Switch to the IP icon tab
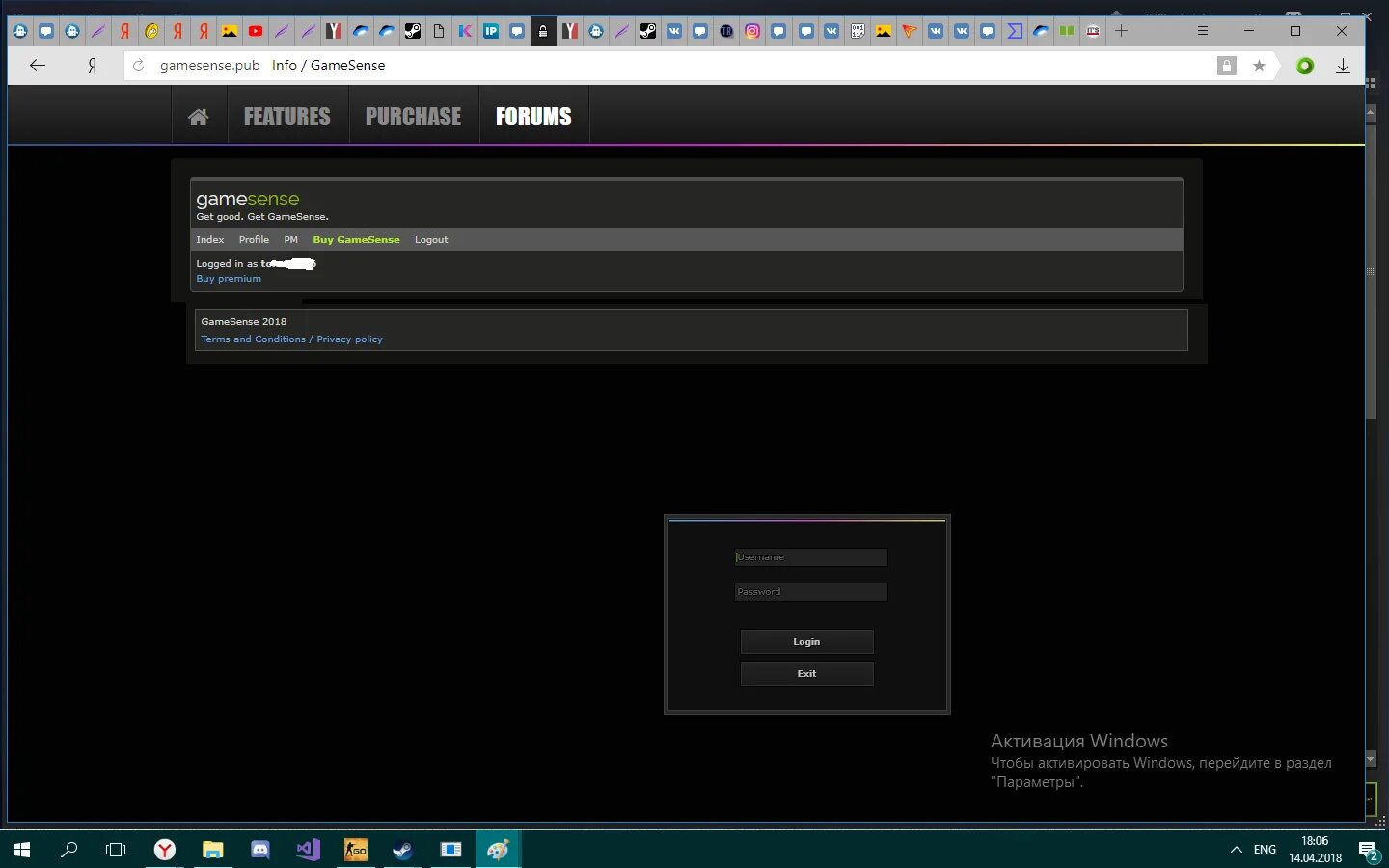This screenshot has height=868, width=1389. point(491,31)
